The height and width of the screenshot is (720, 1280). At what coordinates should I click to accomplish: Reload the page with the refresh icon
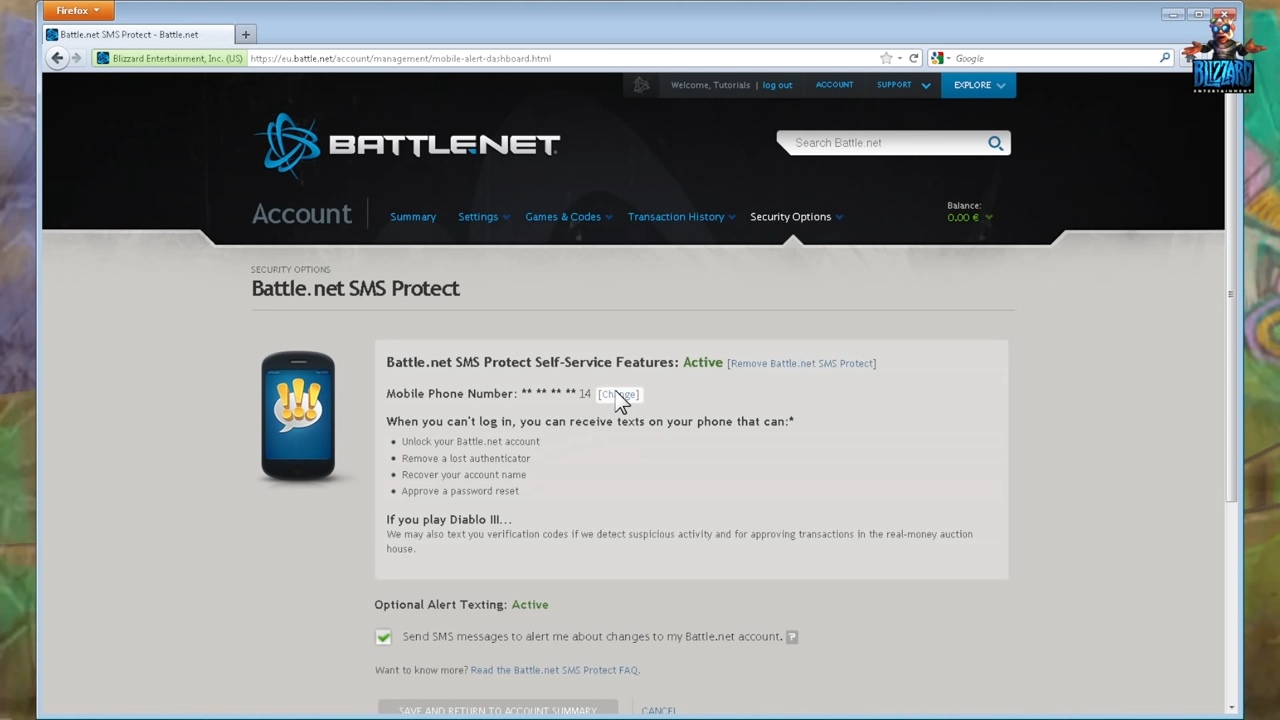click(x=913, y=58)
